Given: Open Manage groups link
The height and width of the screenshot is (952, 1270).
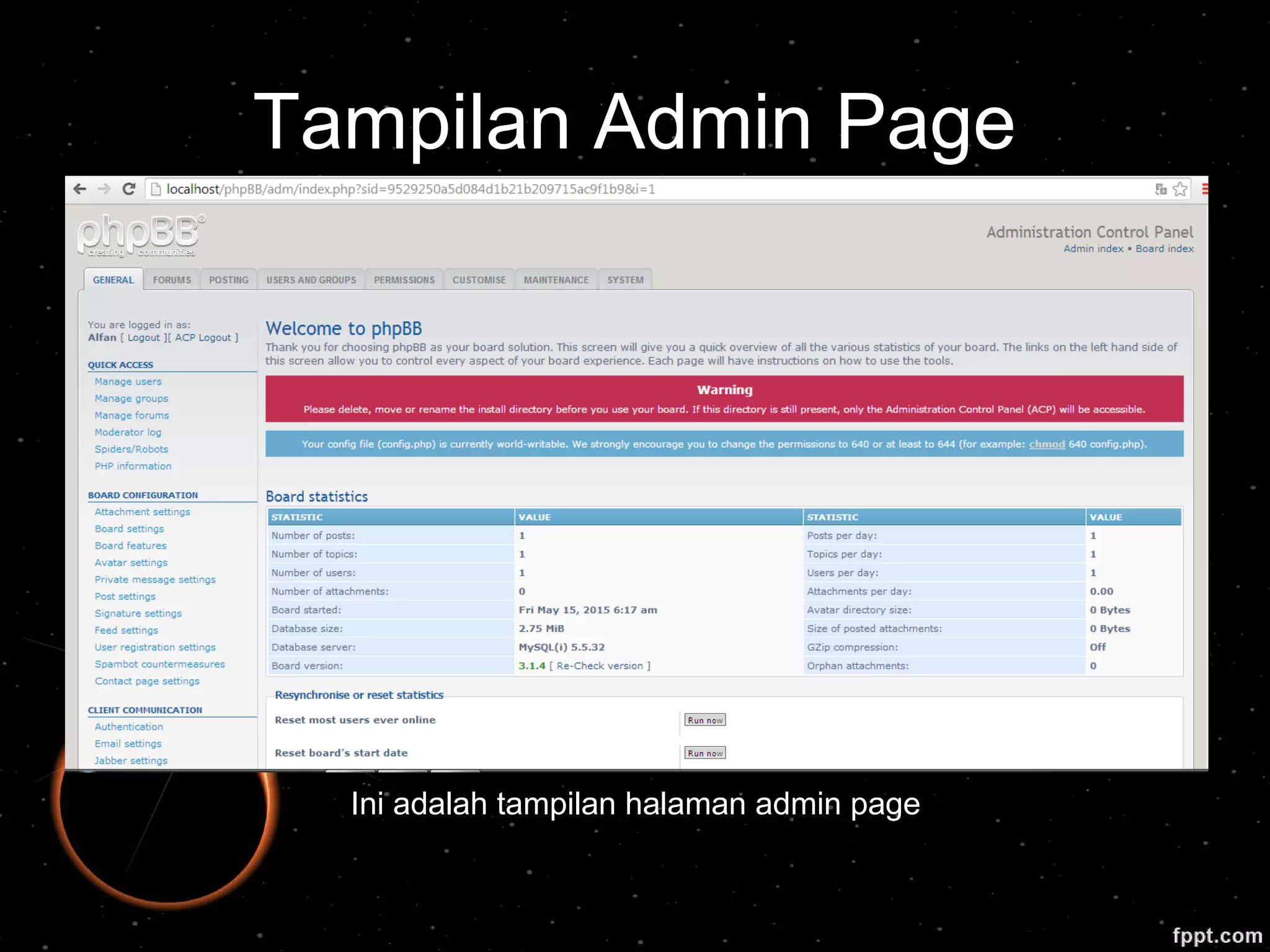Looking at the screenshot, I should point(131,399).
